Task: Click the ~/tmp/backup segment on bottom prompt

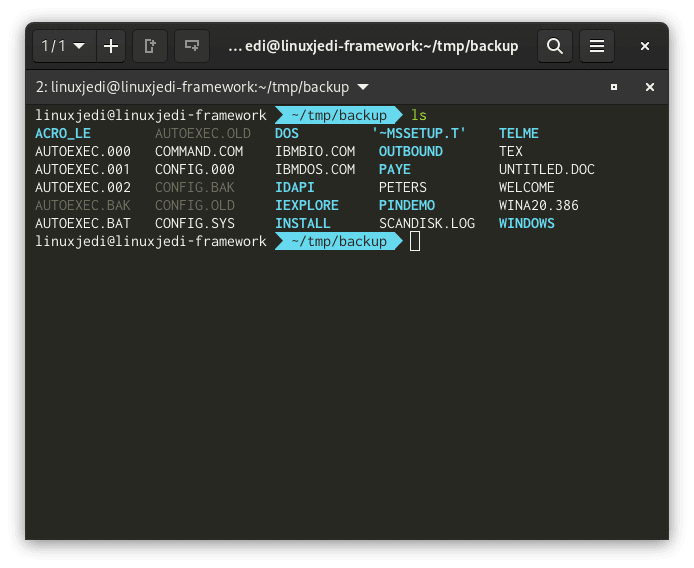Action: click(338, 241)
